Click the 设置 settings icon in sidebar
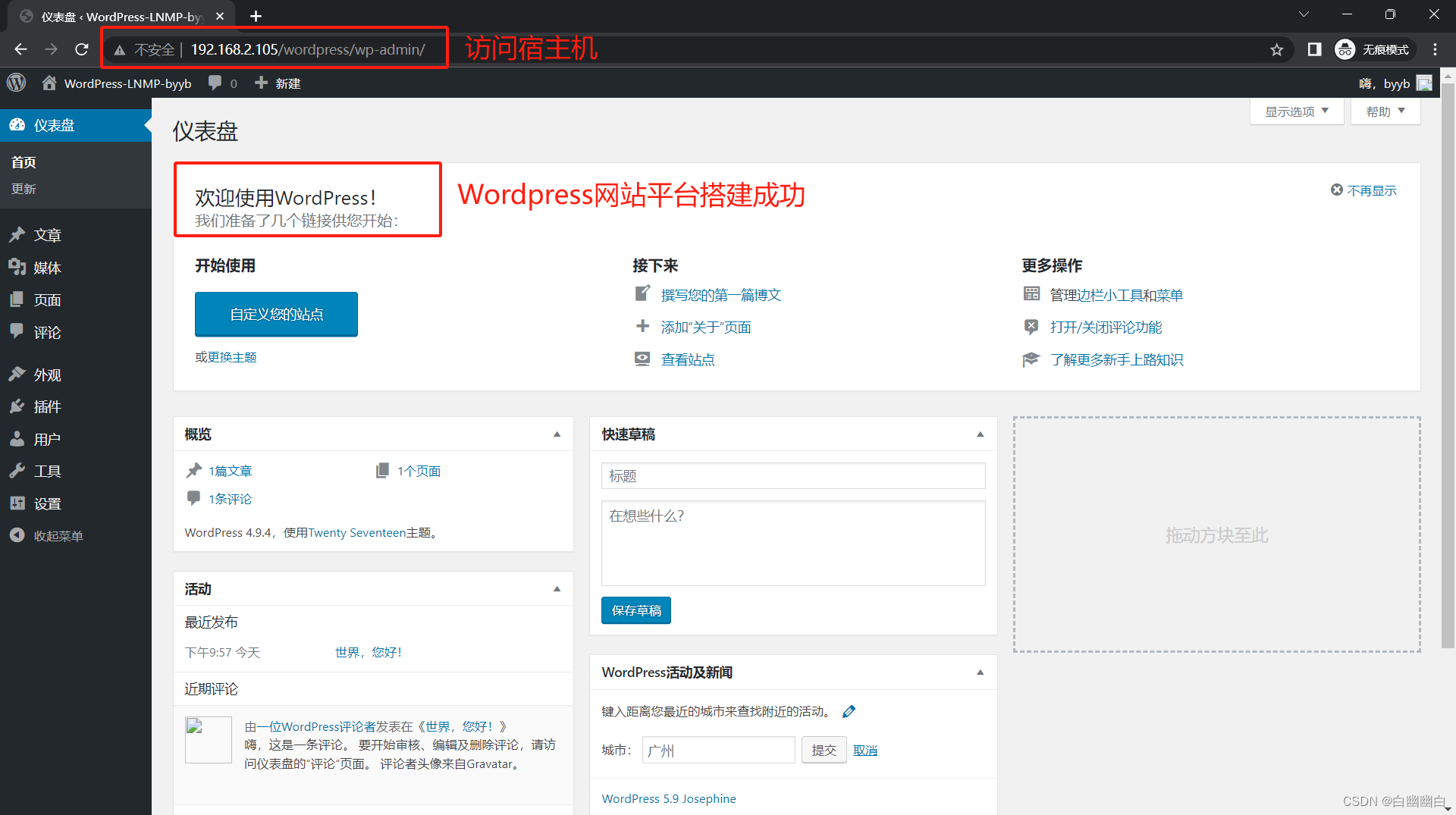 pyautogui.click(x=17, y=503)
